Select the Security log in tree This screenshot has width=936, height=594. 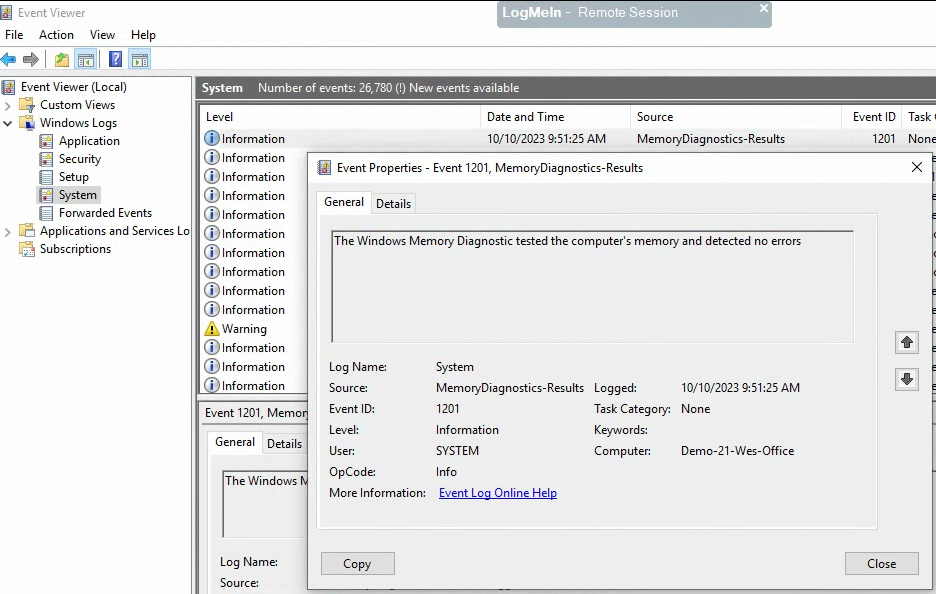pyautogui.click(x=79, y=159)
